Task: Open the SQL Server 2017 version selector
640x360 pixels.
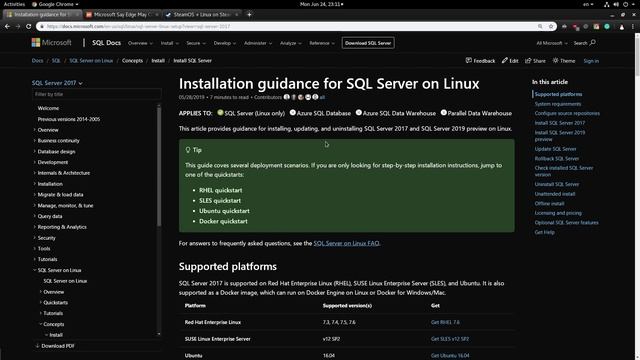Action: tap(57, 83)
